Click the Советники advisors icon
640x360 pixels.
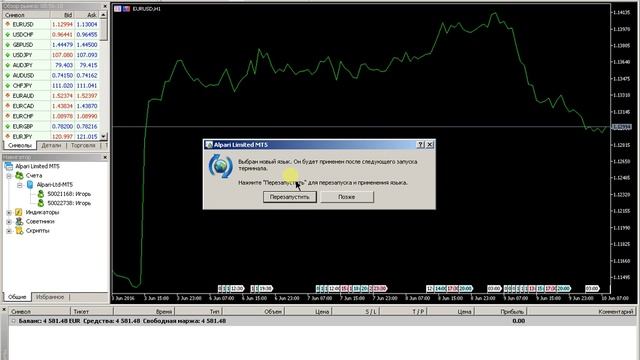19,221
